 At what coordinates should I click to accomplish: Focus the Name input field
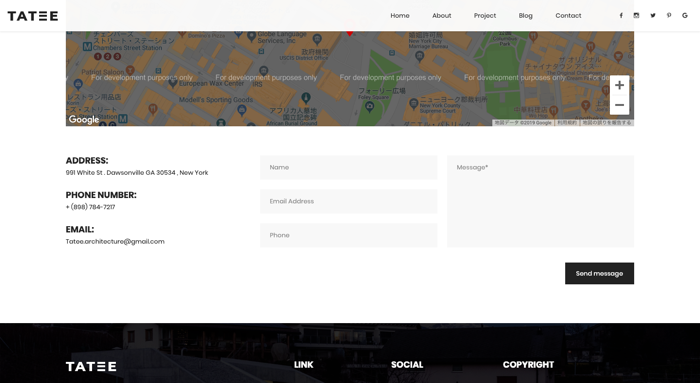pos(349,167)
